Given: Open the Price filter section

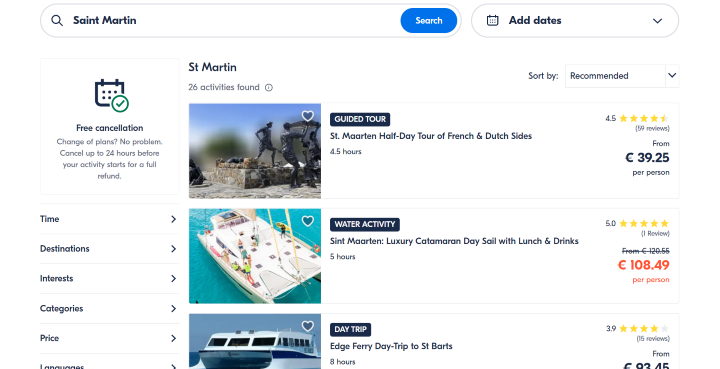Looking at the screenshot, I should [109, 338].
